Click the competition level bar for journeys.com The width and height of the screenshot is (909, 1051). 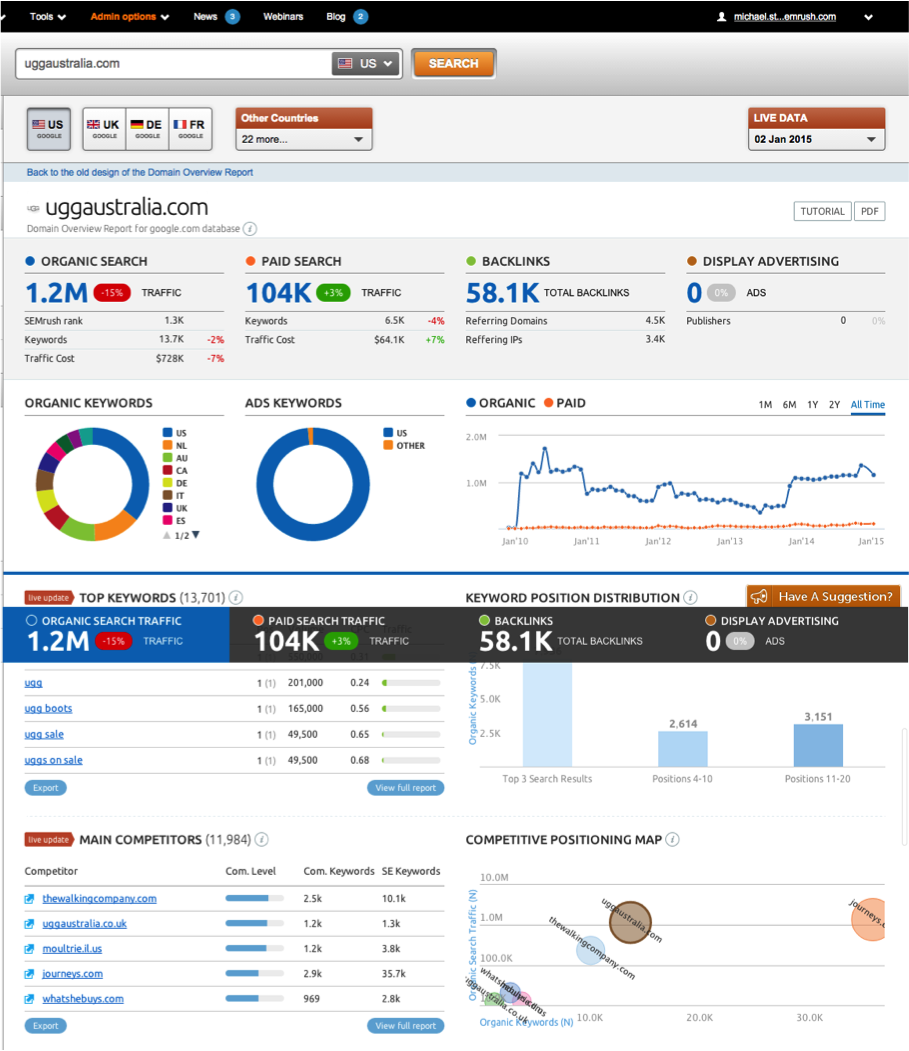(255, 973)
